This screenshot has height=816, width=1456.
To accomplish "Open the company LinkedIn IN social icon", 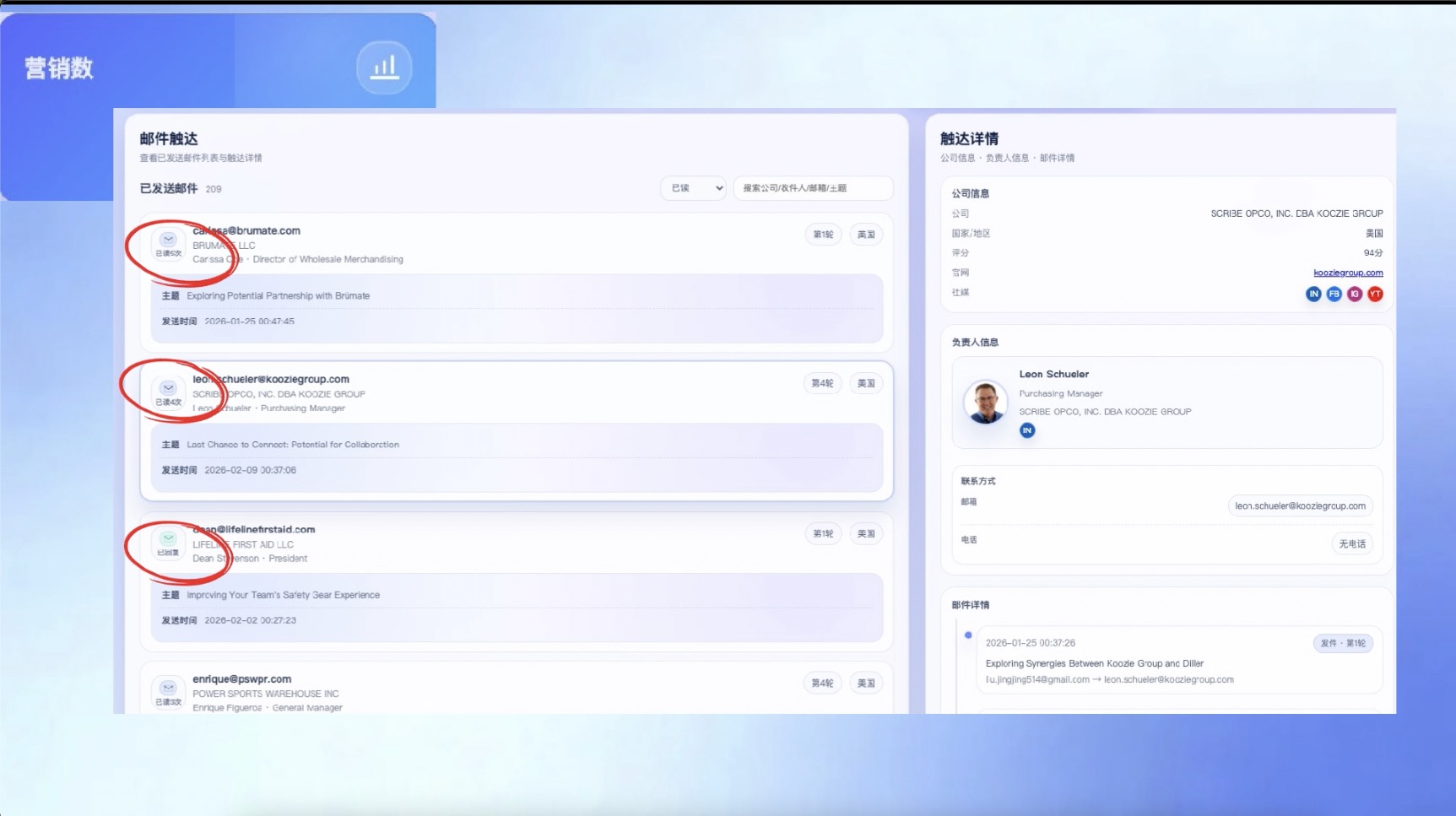I will (1313, 294).
